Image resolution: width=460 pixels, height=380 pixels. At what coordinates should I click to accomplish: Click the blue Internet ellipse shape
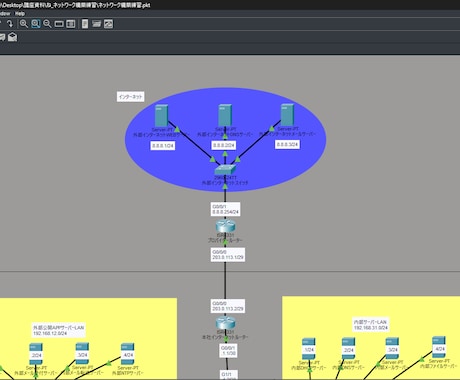tap(226, 140)
